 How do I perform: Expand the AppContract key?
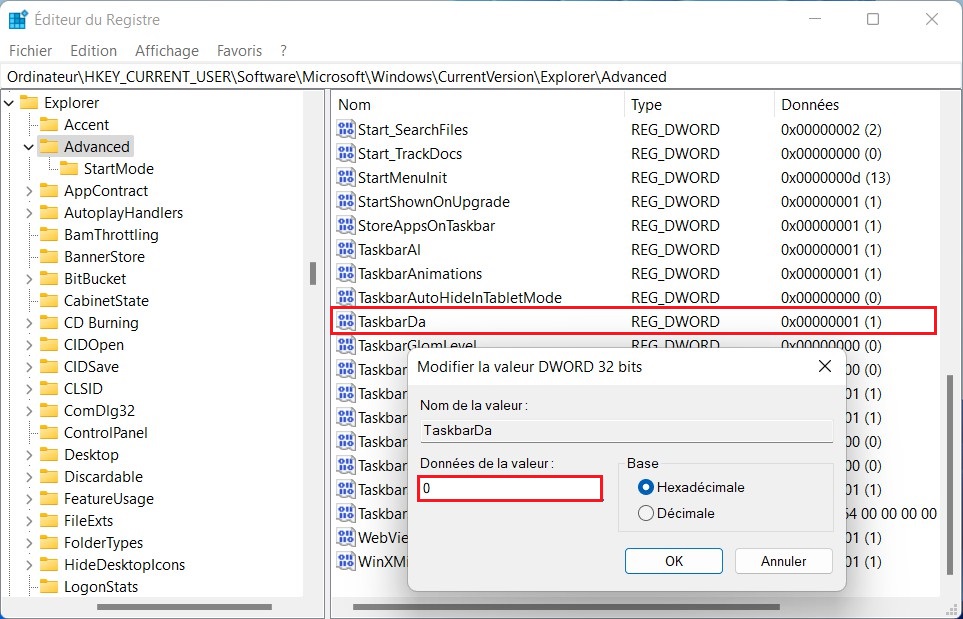coord(28,191)
